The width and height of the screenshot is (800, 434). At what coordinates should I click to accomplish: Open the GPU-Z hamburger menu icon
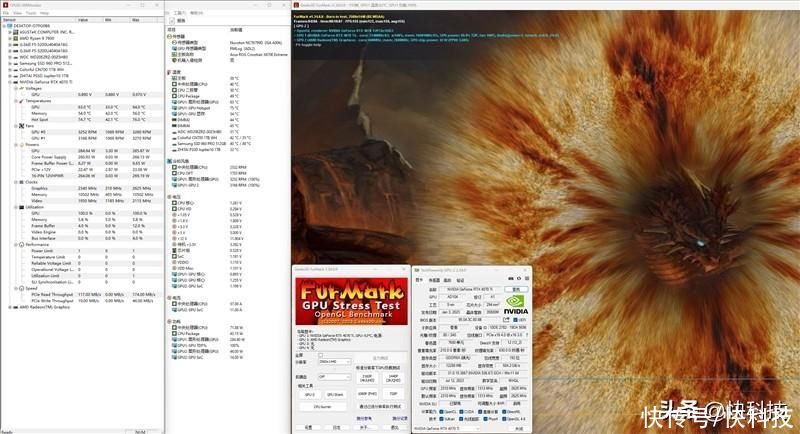click(x=527, y=279)
